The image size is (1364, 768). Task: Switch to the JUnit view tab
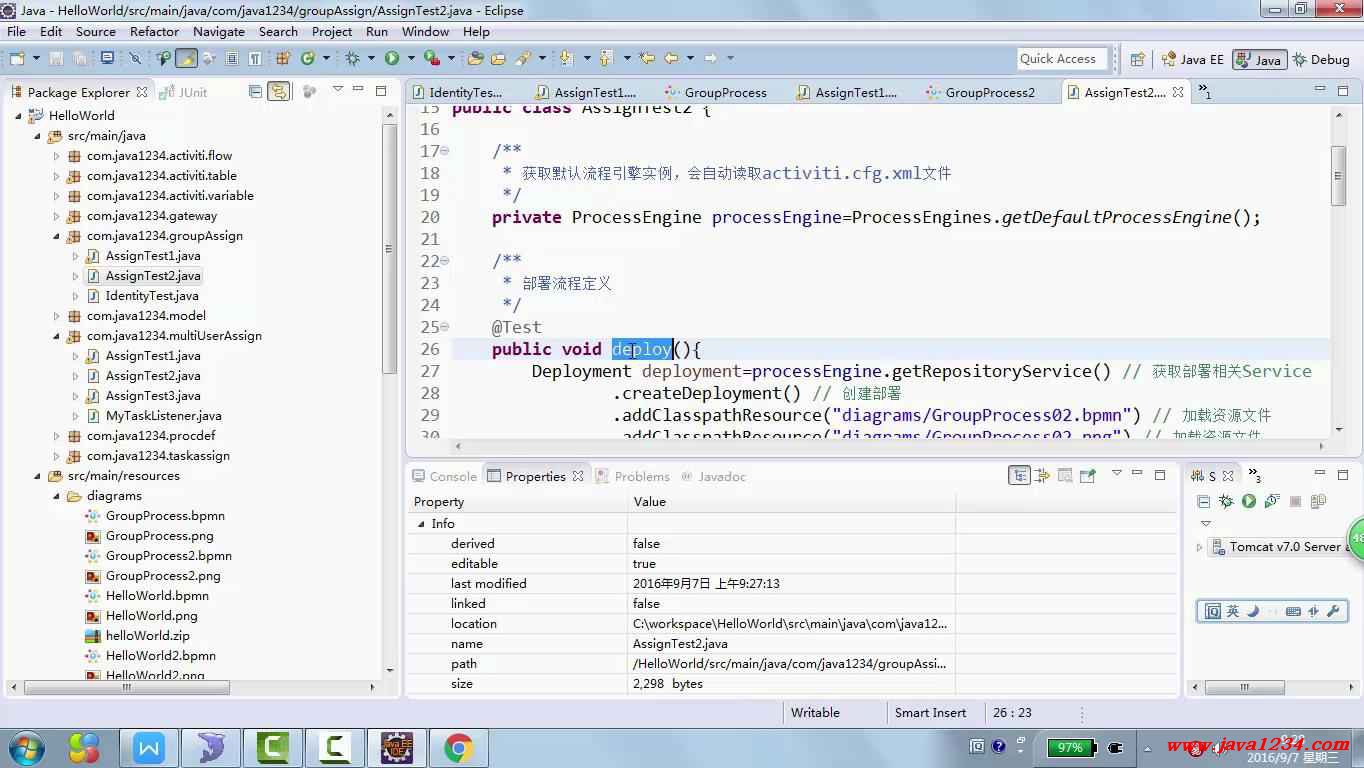pyautogui.click(x=185, y=92)
